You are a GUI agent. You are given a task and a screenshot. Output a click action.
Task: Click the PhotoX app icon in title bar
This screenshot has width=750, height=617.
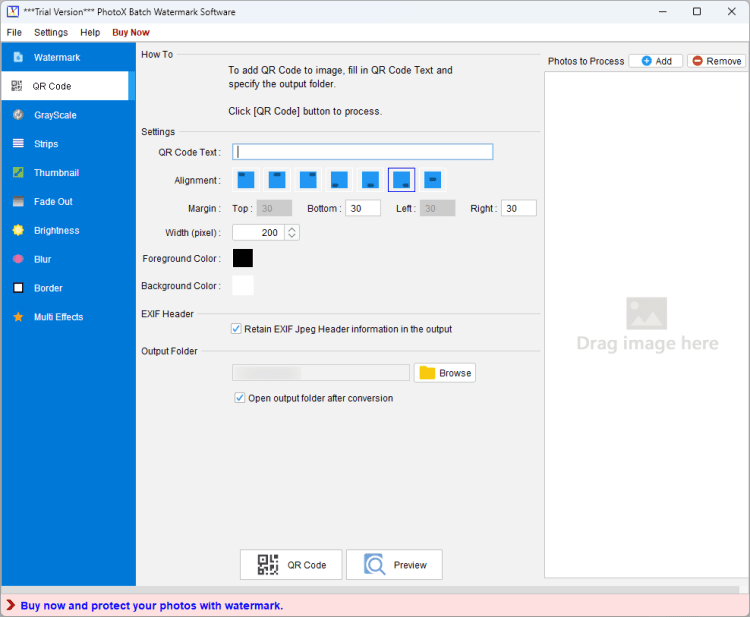tap(13, 11)
